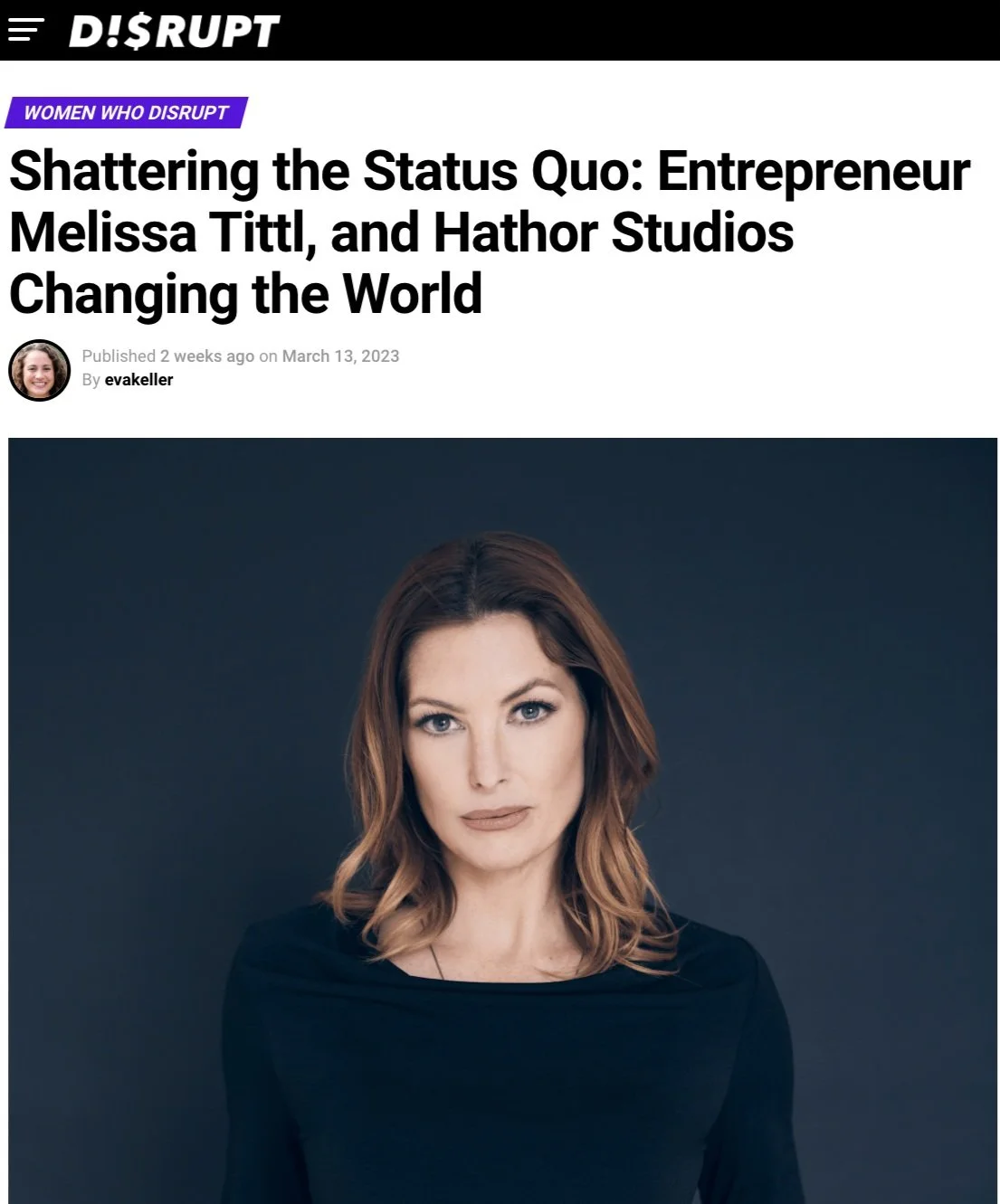The image size is (1000, 1204).
Task: Click the '2 weeks ago' timestamp
Action: [207, 356]
